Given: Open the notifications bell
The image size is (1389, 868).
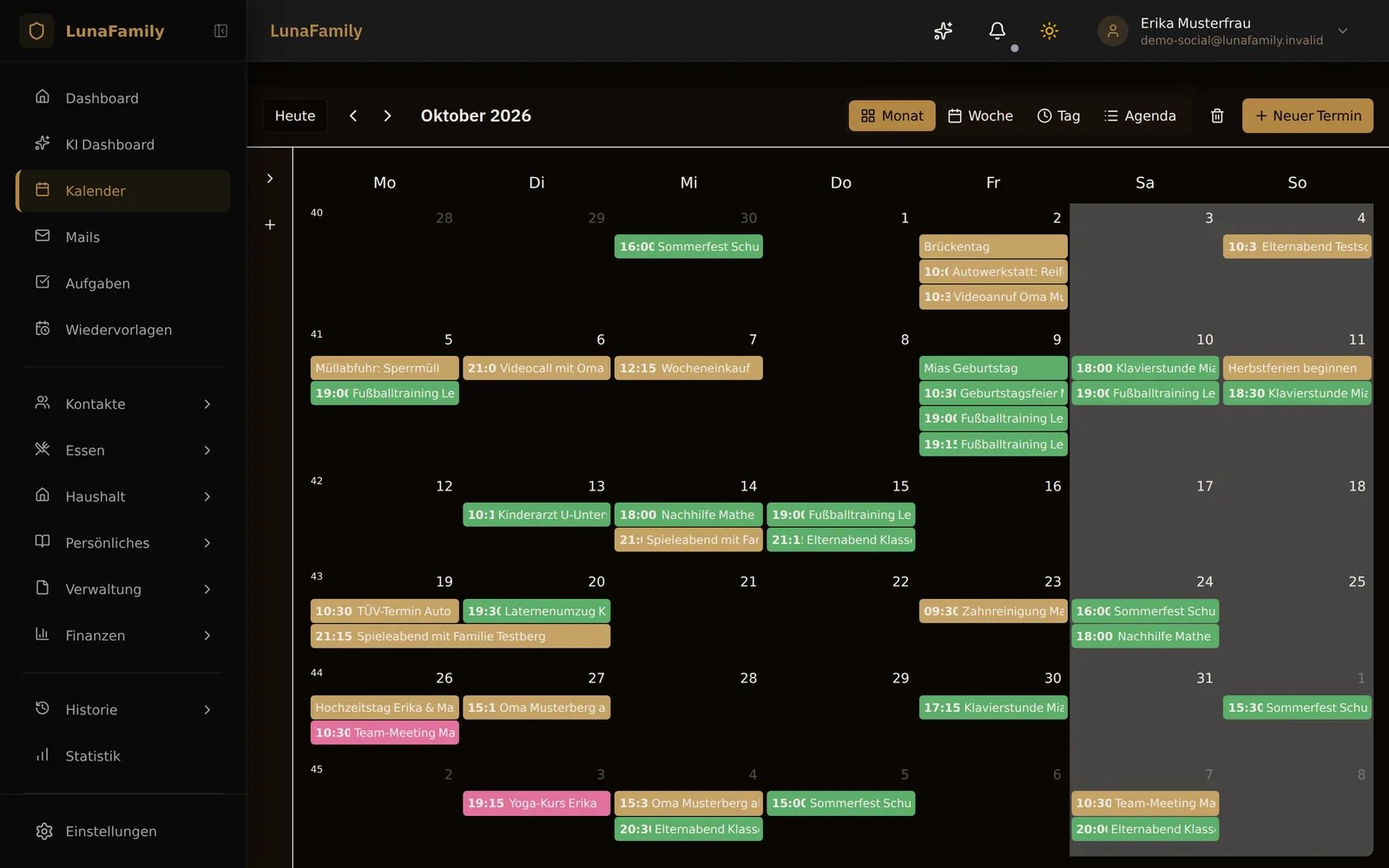Looking at the screenshot, I should click(x=997, y=31).
